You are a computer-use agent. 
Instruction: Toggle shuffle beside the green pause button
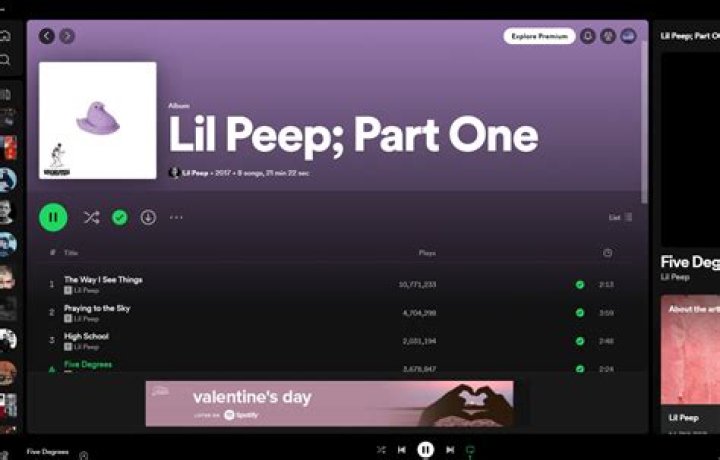point(91,217)
